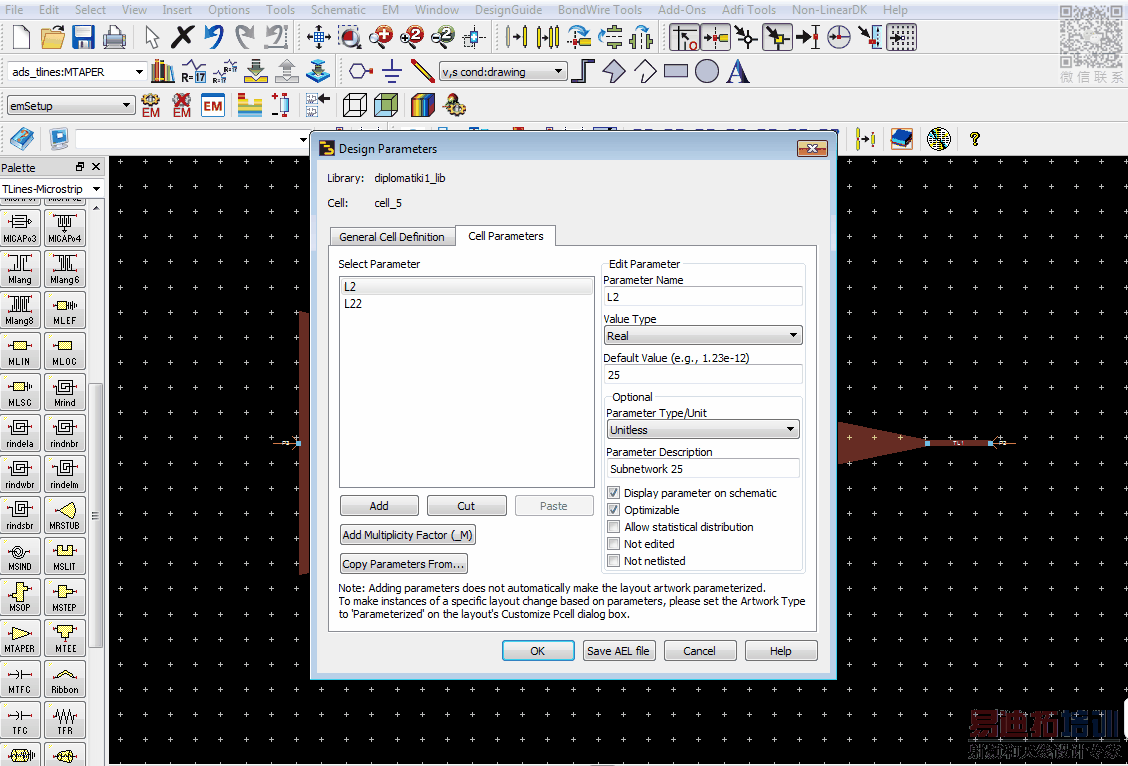Click the Add parameter button
The height and width of the screenshot is (766, 1128).
tap(379, 506)
